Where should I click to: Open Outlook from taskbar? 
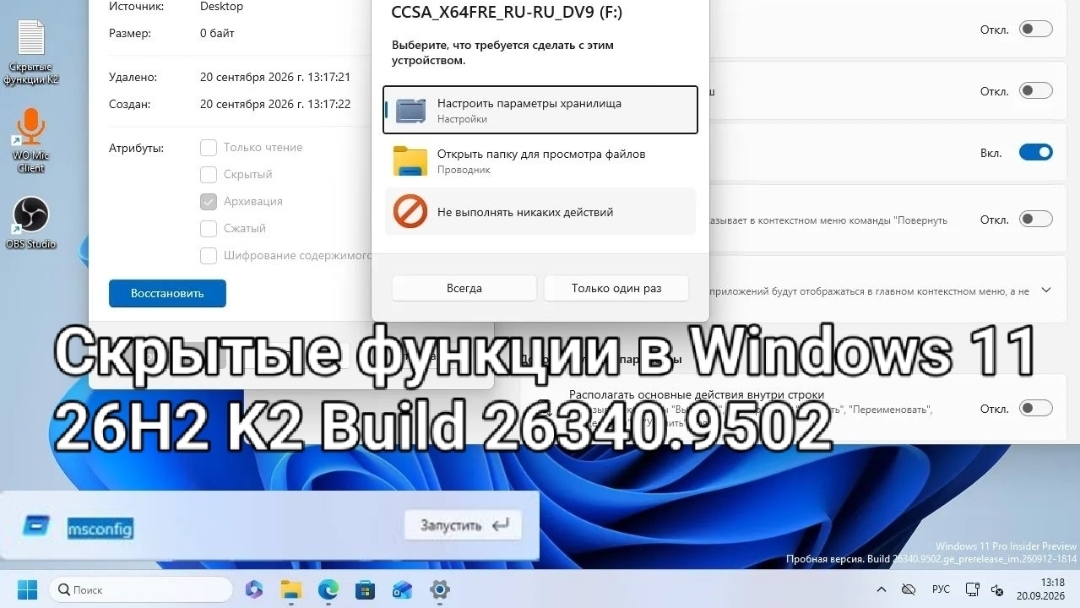(402, 589)
